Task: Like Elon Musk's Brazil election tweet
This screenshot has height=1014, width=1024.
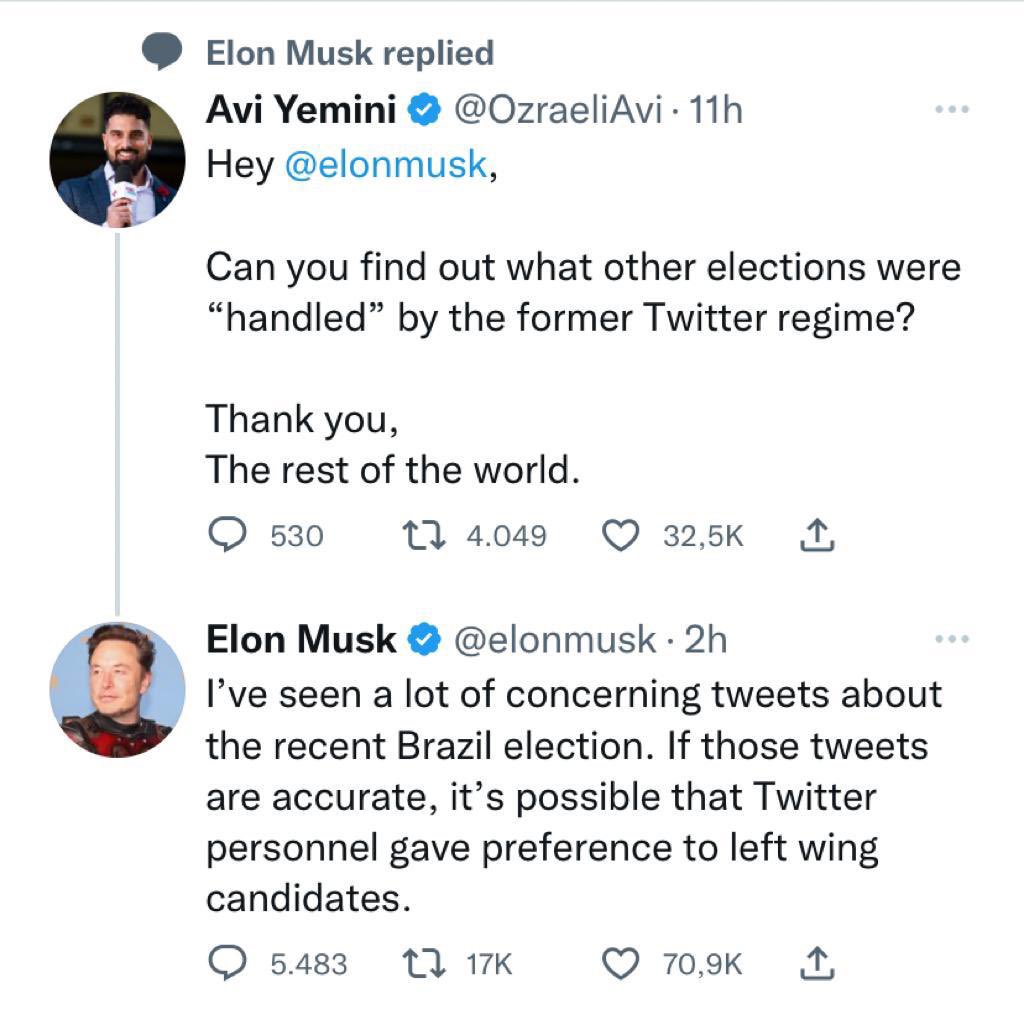Action: 620,963
